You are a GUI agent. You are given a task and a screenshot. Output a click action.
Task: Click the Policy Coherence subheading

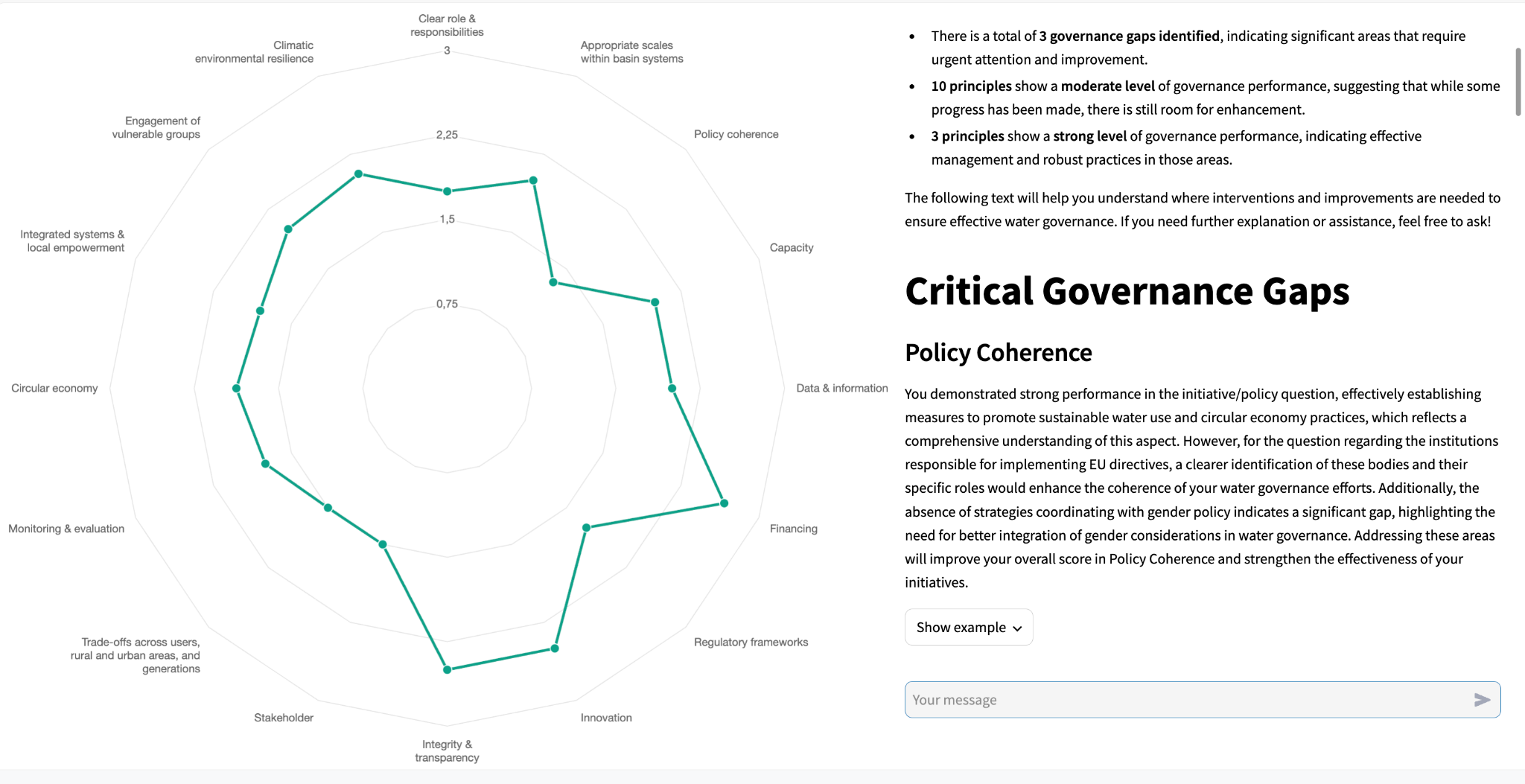(998, 353)
